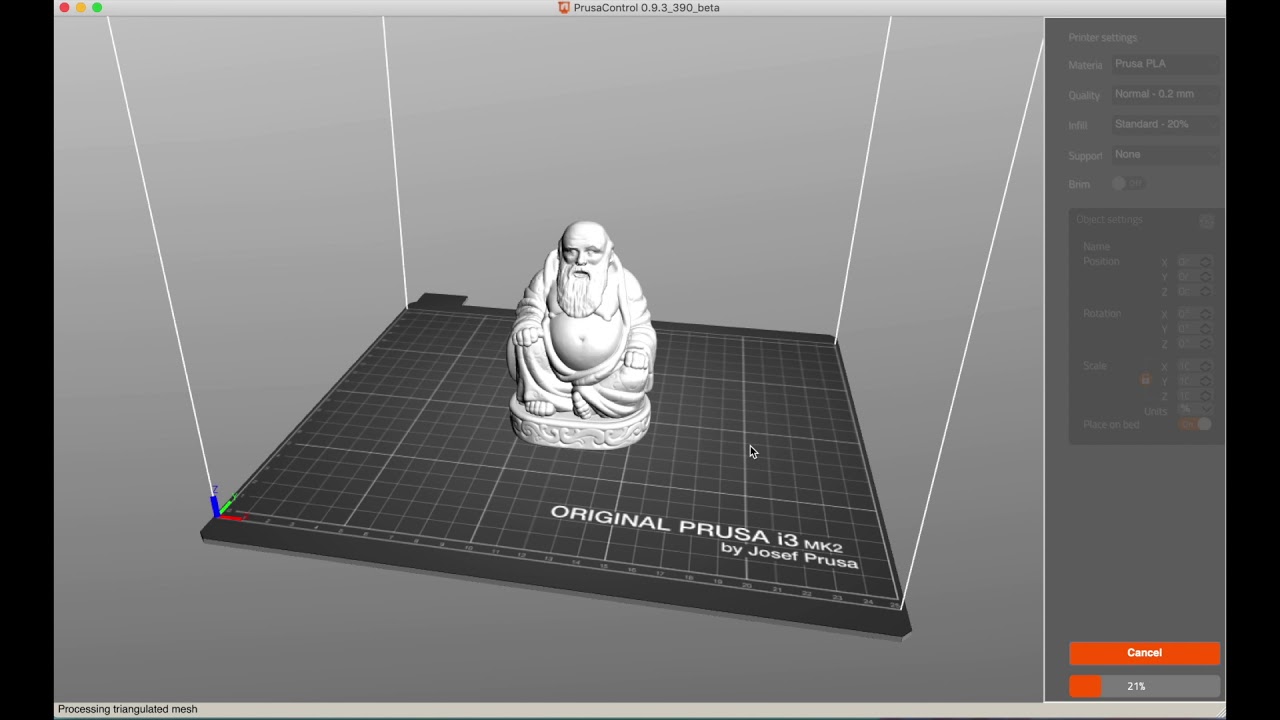The image size is (1280, 720).
Task: Click the scale lock icon
Action: [1145, 380]
